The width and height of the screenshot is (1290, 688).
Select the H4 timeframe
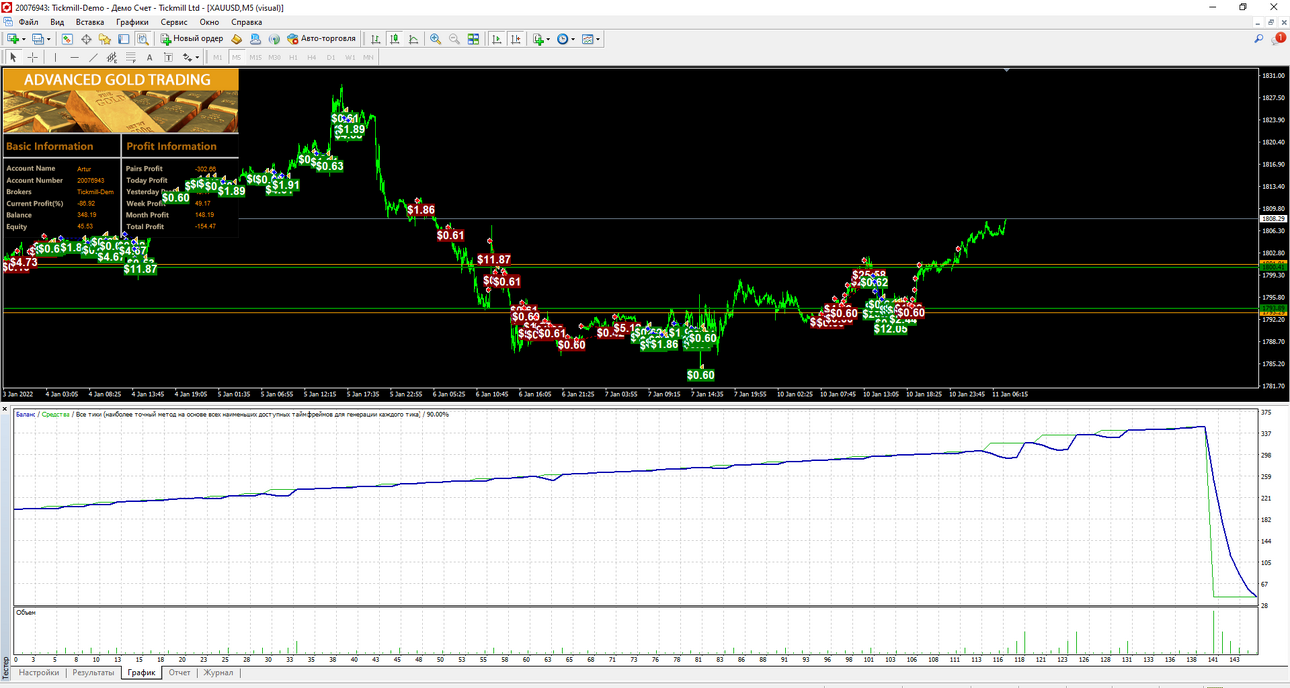[x=312, y=57]
